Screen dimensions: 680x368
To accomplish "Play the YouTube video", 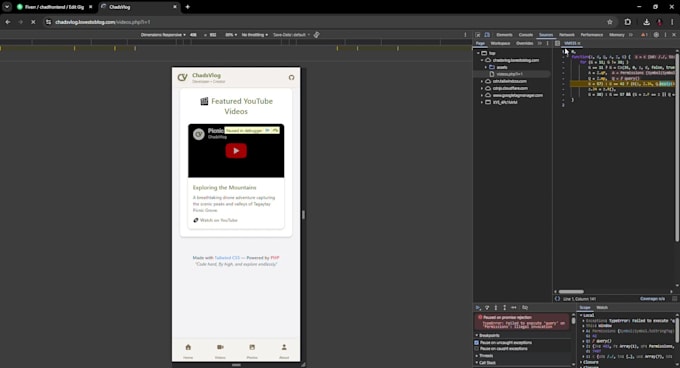I will pyautogui.click(x=236, y=150).
